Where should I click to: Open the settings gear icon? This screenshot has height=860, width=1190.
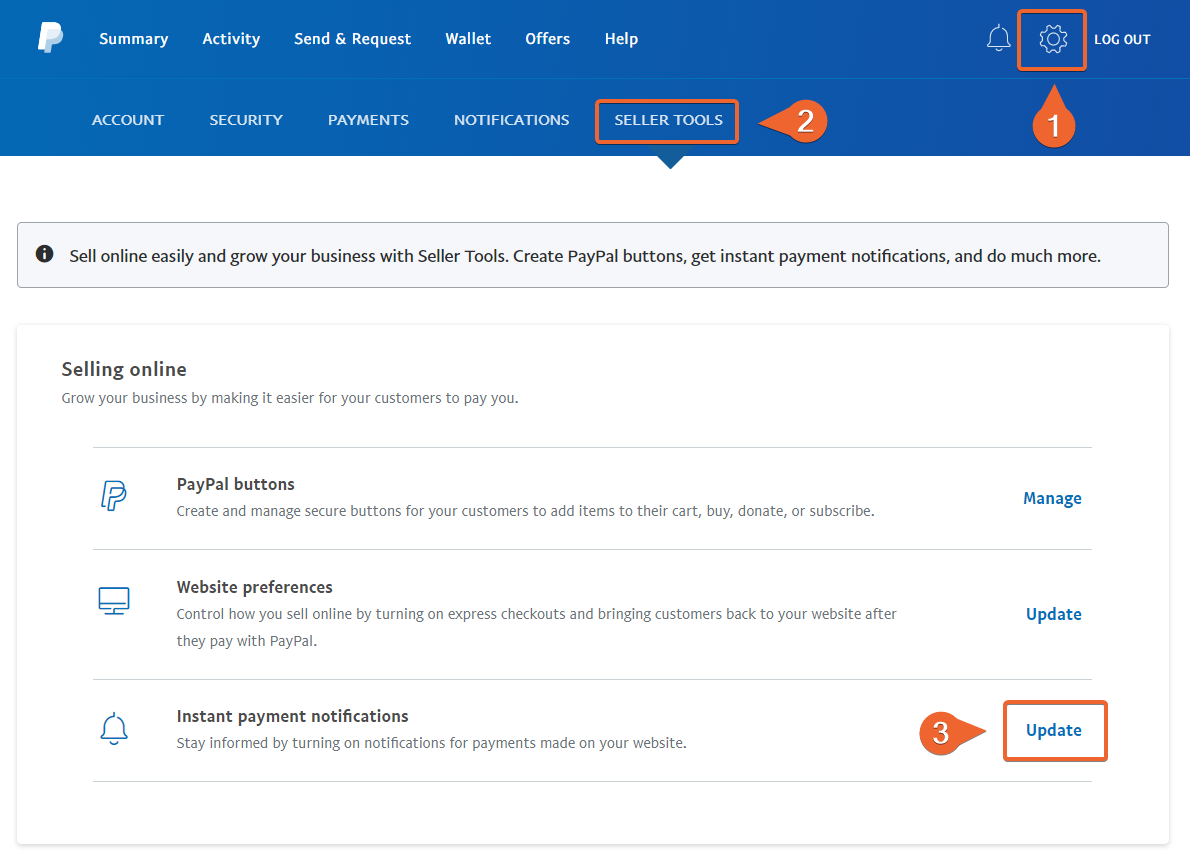[1053, 39]
